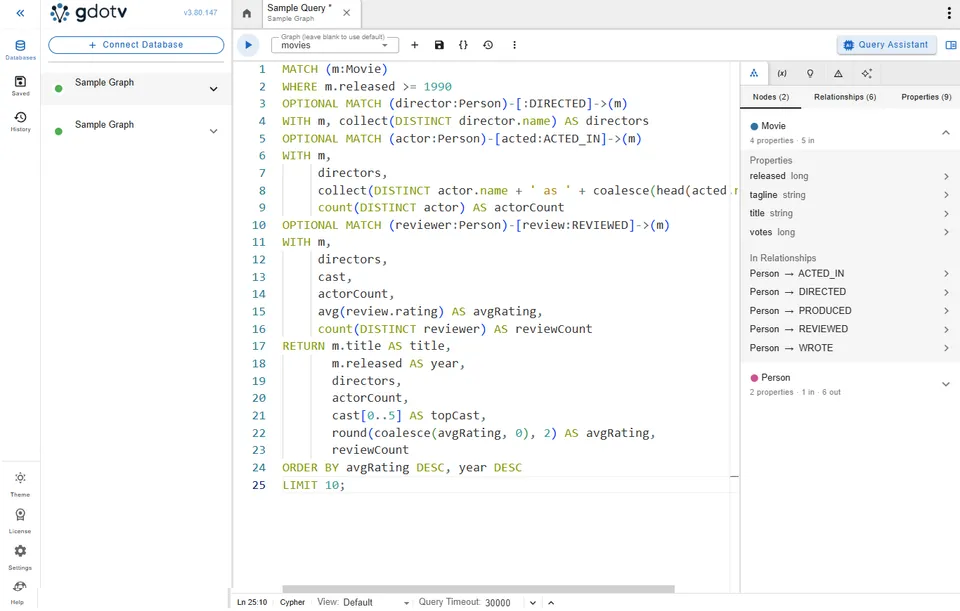The height and width of the screenshot is (611, 960).
Task: Collapse results with down chevron in status bar
Action: [533, 602]
